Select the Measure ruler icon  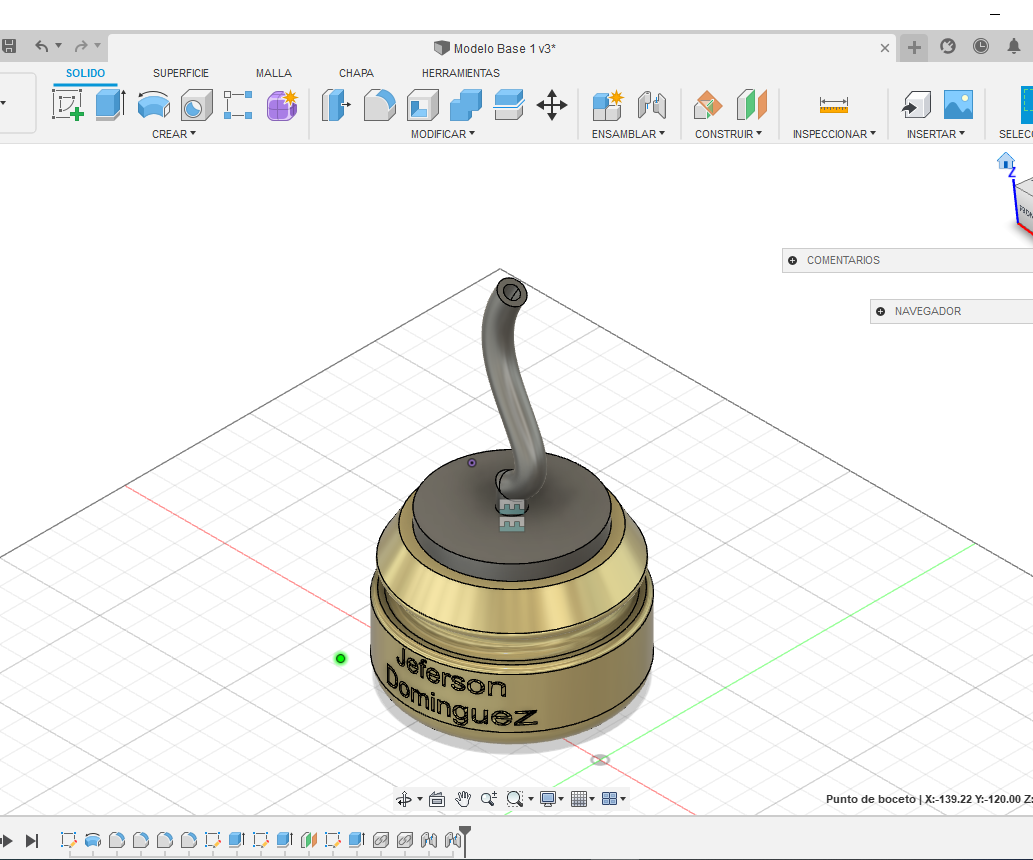[833, 105]
